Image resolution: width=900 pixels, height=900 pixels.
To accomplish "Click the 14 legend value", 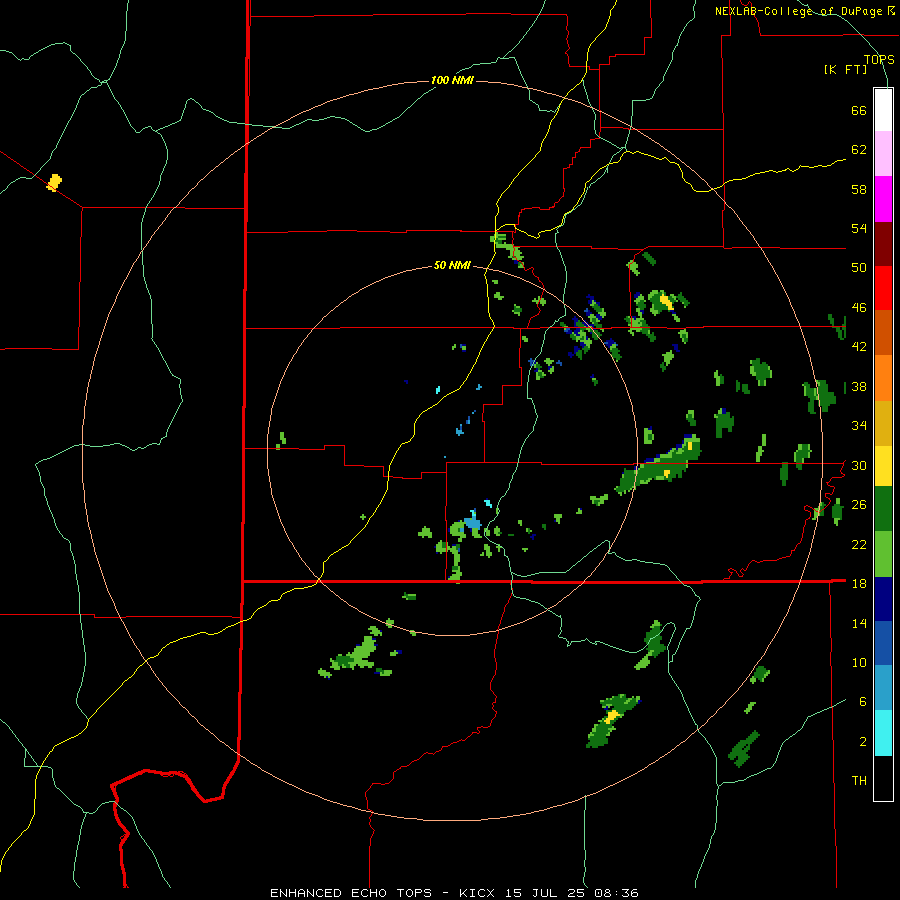I will pos(859,623).
